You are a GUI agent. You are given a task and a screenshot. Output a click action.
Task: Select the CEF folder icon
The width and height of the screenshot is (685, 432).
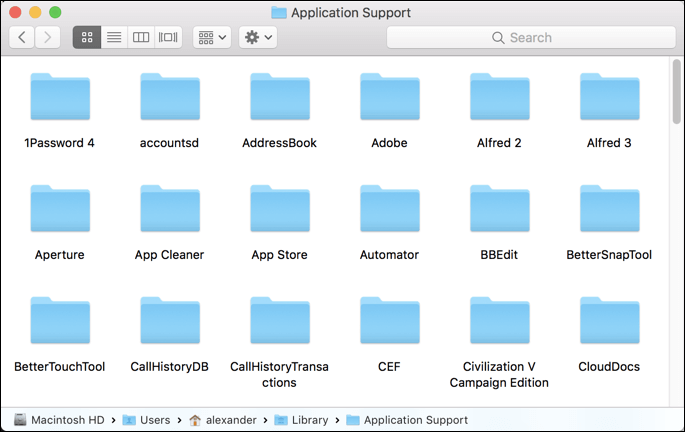pyautogui.click(x=390, y=320)
